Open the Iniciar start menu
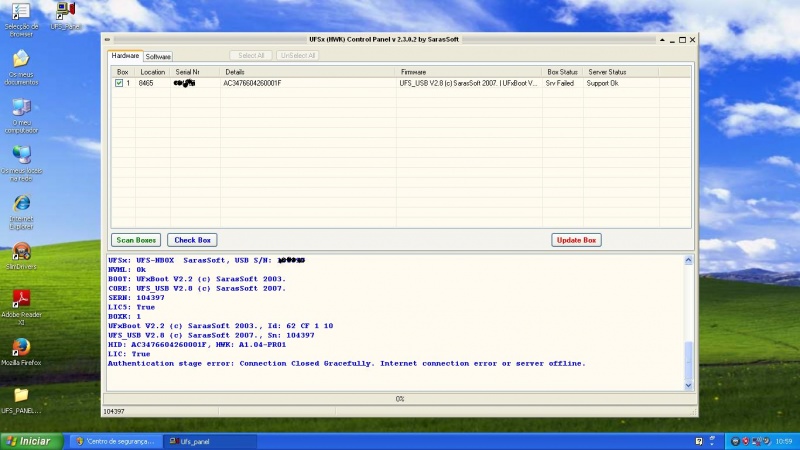This screenshot has height=450, width=800. [32, 441]
